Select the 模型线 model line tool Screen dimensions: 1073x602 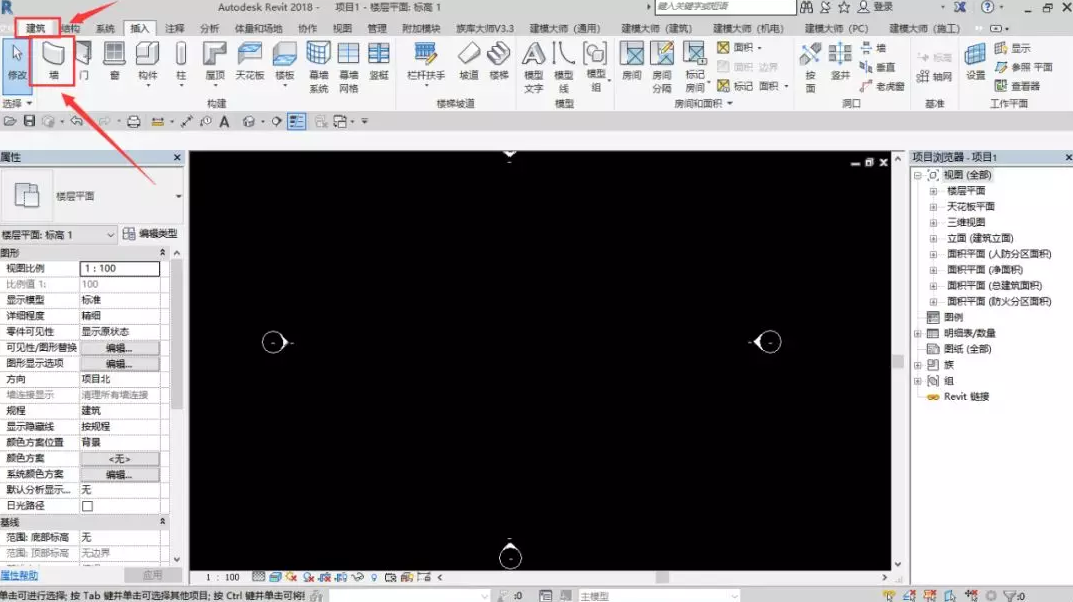[563, 66]
